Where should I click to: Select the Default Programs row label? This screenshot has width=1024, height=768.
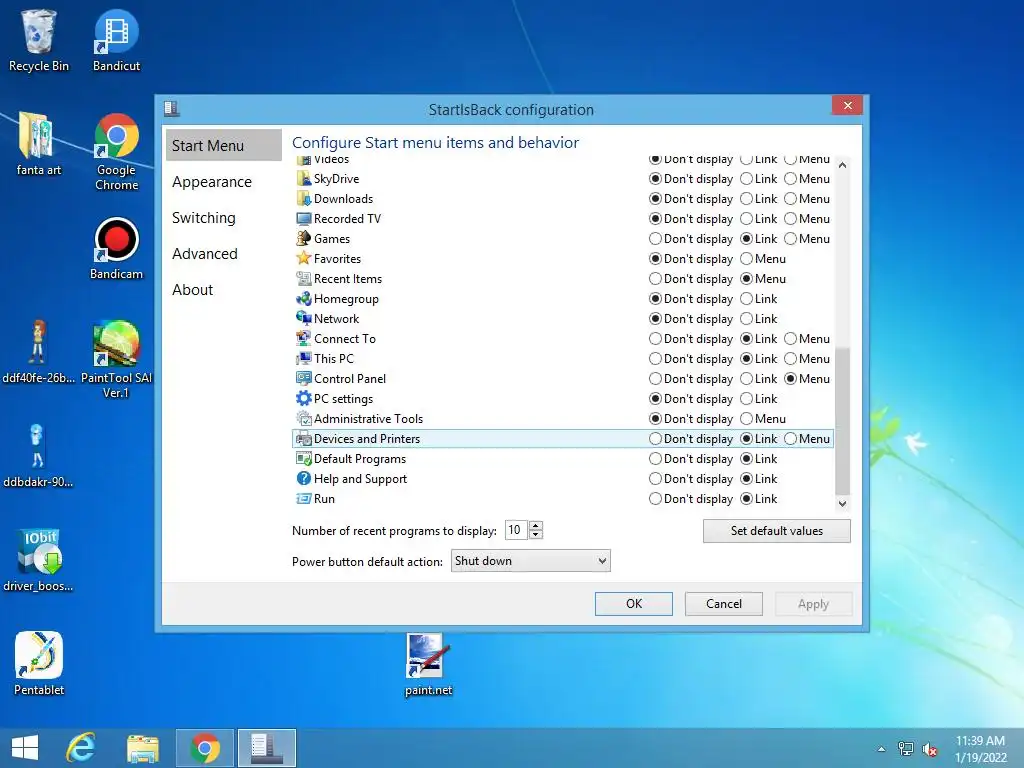tap(360, 458)
